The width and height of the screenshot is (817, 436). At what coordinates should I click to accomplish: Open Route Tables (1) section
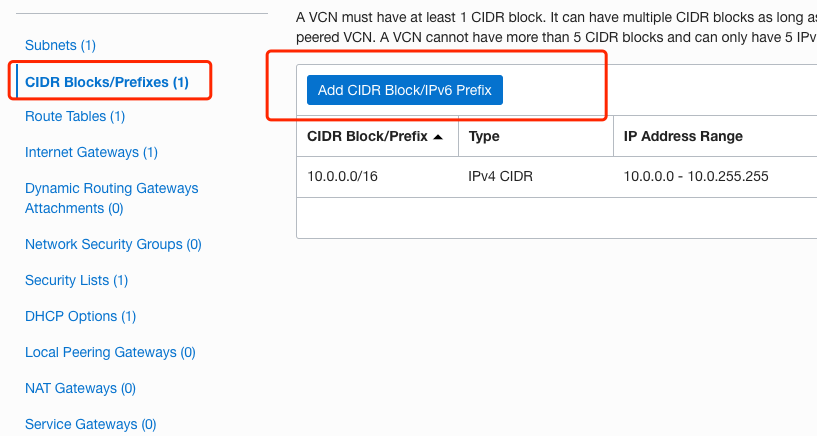(75, 116)
